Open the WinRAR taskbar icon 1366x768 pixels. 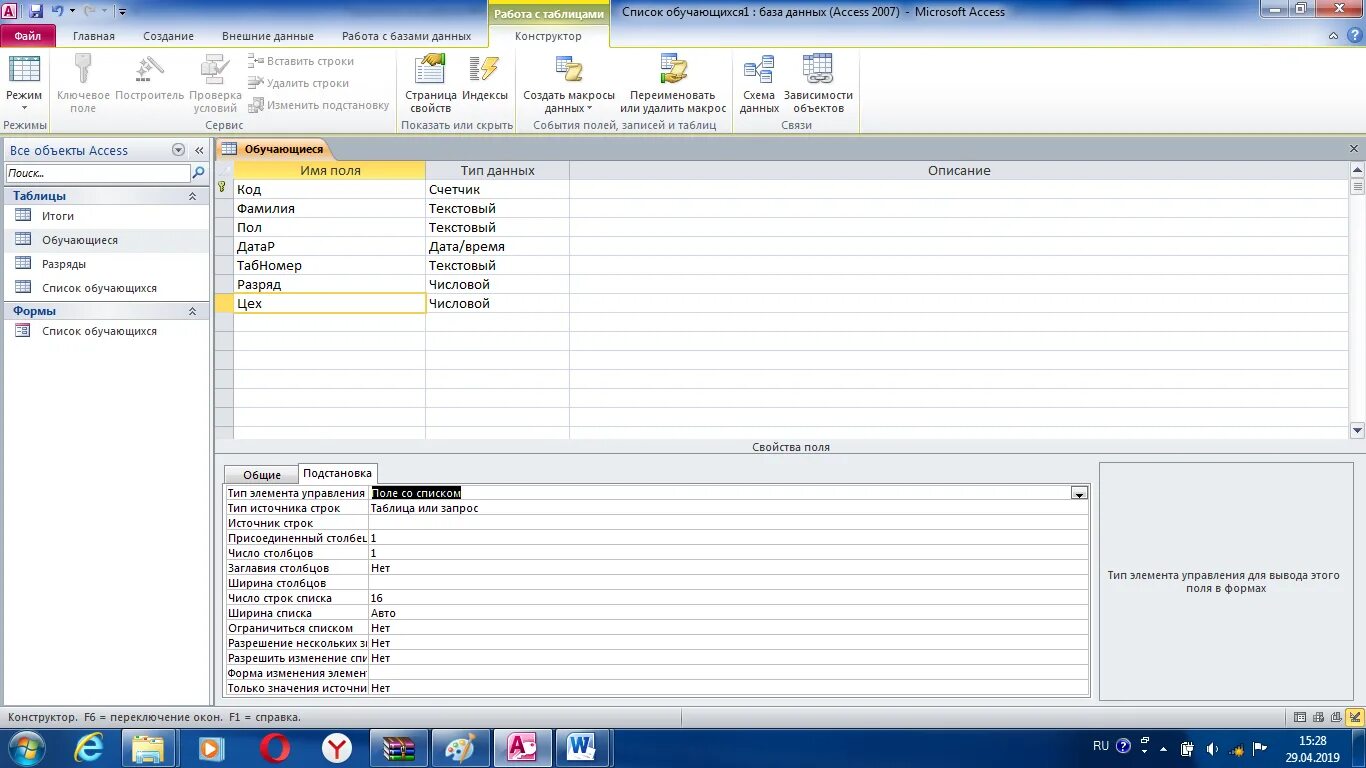[x=399, y=748]
